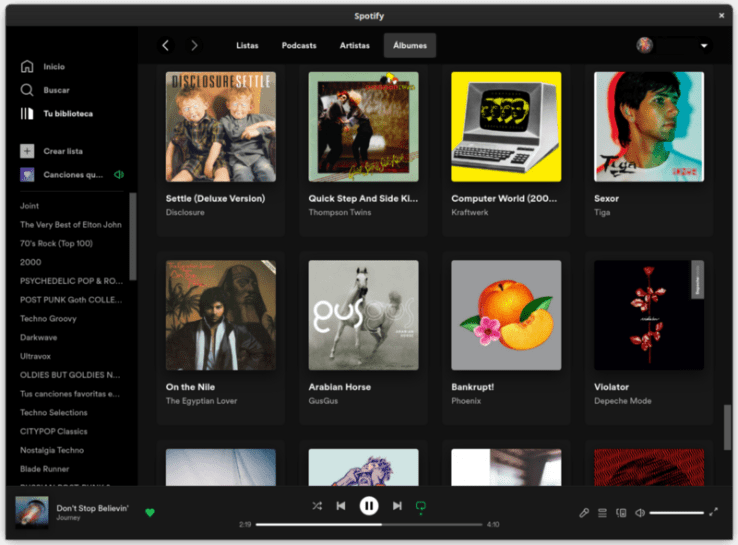Click the Journey artist name in player
Viewport: 738px width, 545px height.
click(x=68, y=518)
